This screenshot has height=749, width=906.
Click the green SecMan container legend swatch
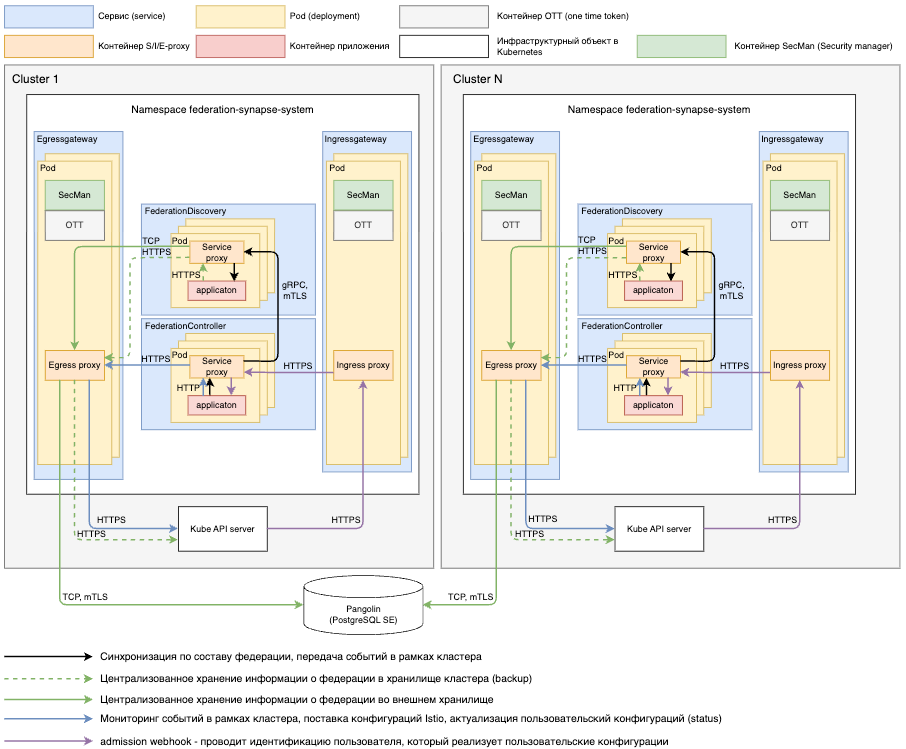(682, 46)
